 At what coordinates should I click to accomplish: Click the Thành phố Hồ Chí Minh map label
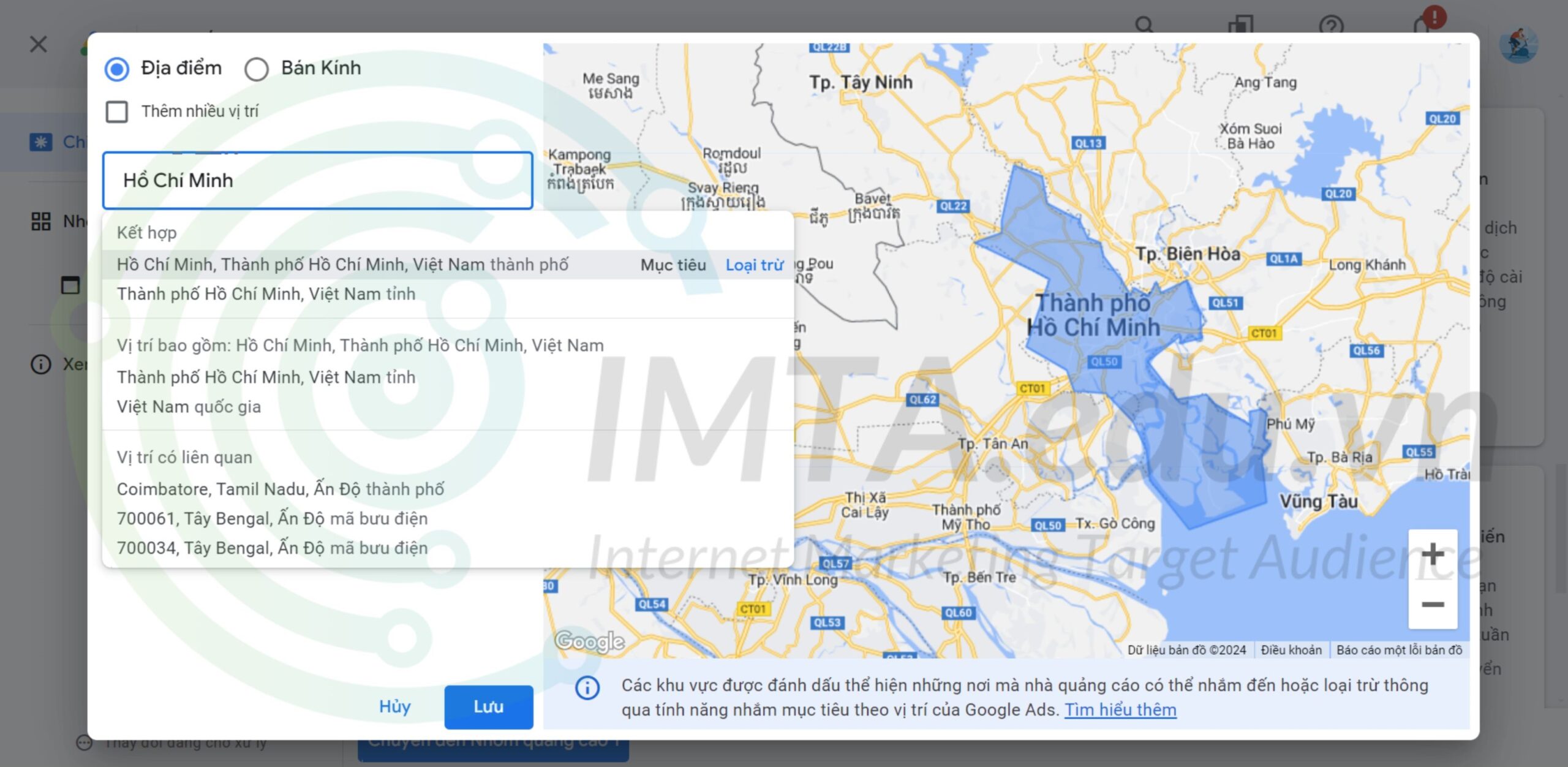pyautogui.click(x=1093, y=315)
